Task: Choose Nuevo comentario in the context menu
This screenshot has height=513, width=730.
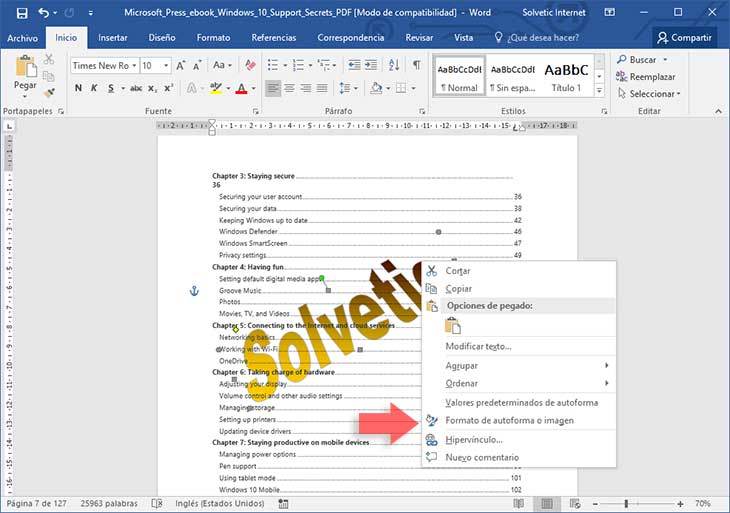Action: [x=519, y=458]
